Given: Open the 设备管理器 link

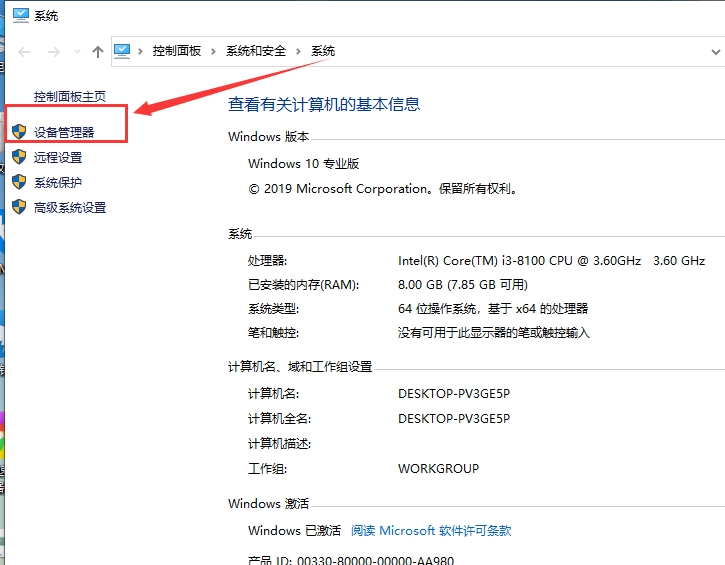Looking at the screenshot, I should 64,132.
